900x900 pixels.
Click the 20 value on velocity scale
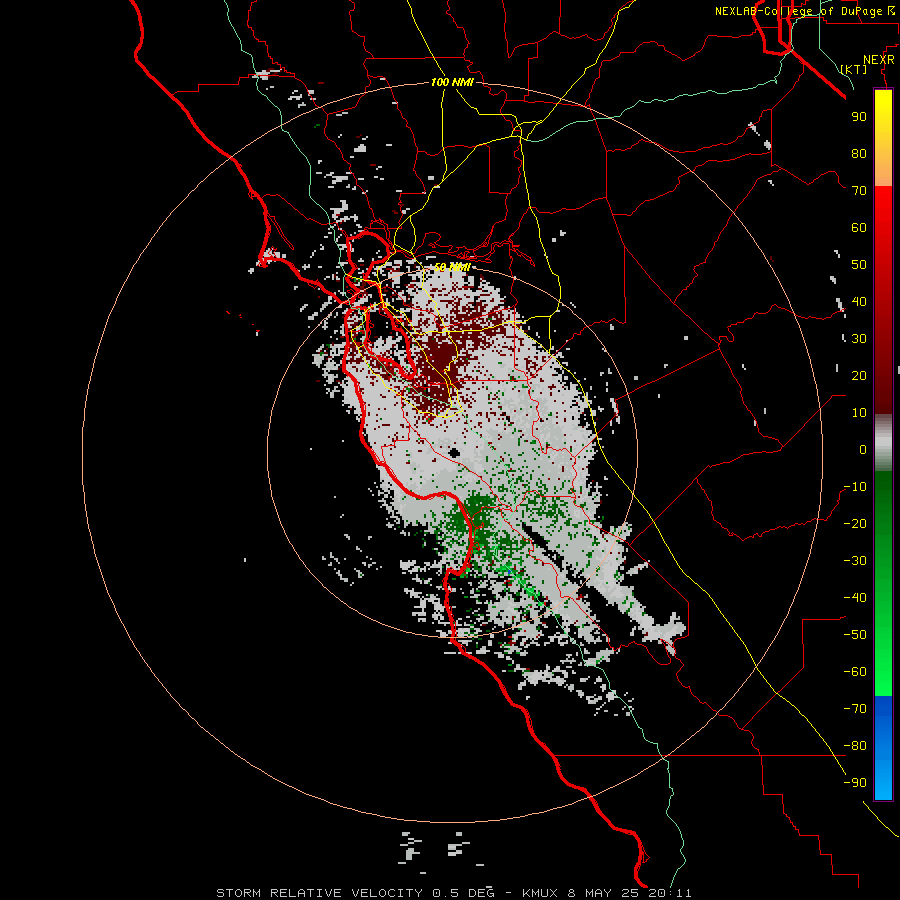coord(859,375)
